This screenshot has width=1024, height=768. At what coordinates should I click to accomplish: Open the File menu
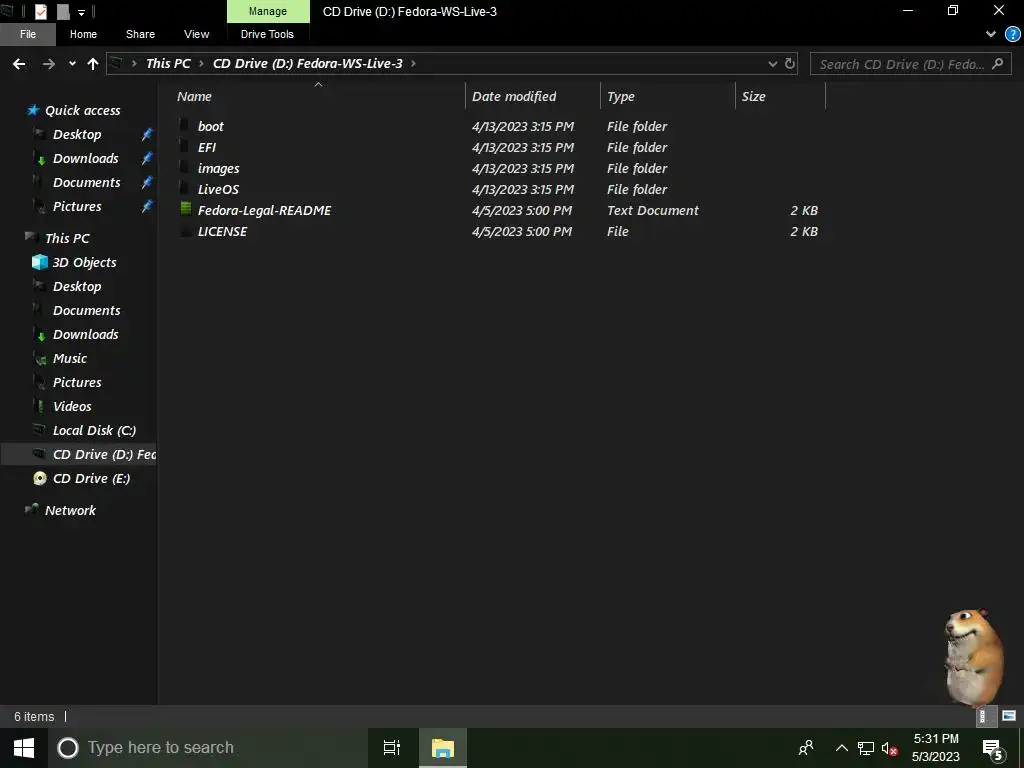point(28,34)
